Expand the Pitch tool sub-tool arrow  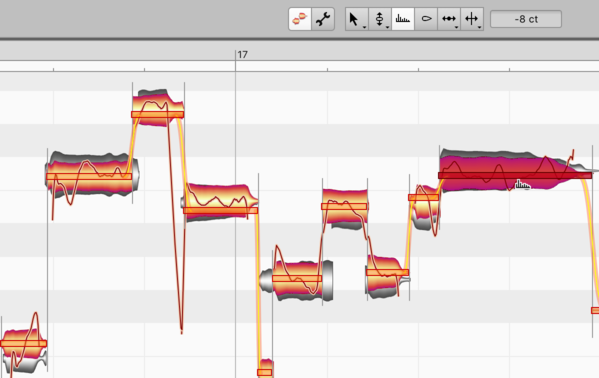(x=387, y=27)
